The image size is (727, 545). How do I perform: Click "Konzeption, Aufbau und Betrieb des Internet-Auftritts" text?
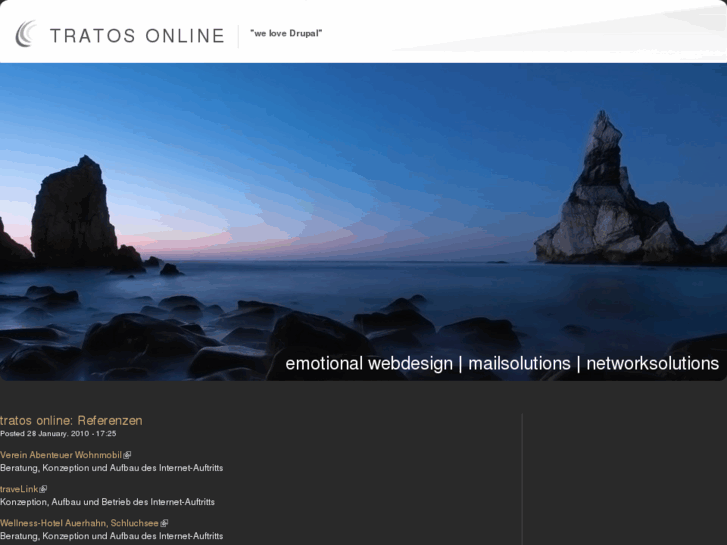(107, 502)
